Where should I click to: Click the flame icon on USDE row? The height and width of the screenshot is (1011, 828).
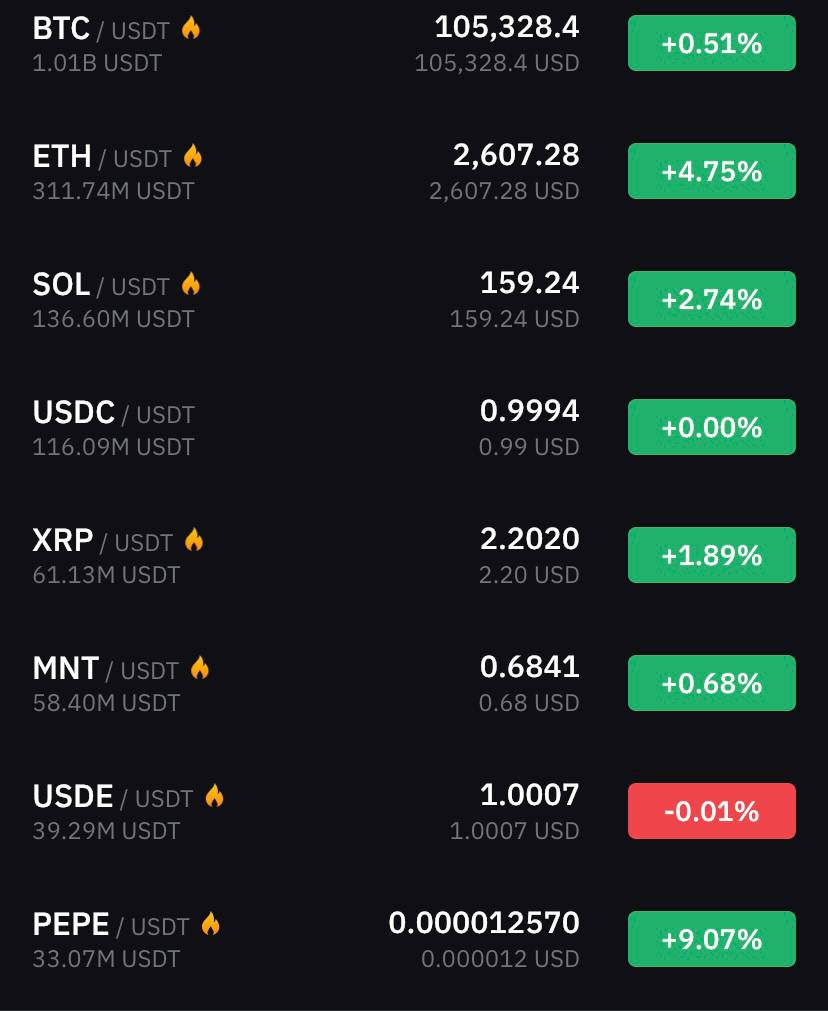point(215,796)
